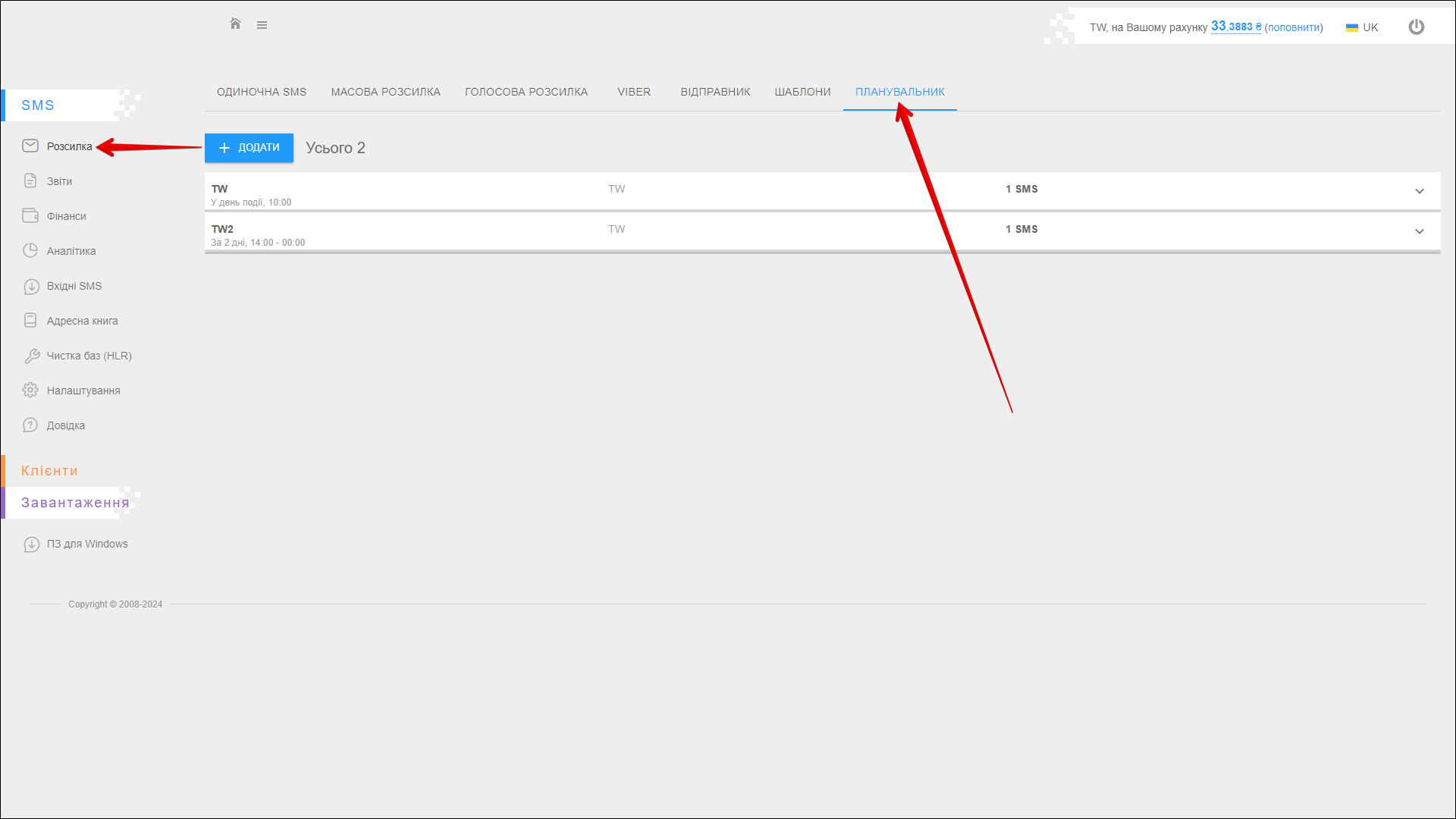Click the Додати add button
1456x819 pixels.
(x=249, y=148)
